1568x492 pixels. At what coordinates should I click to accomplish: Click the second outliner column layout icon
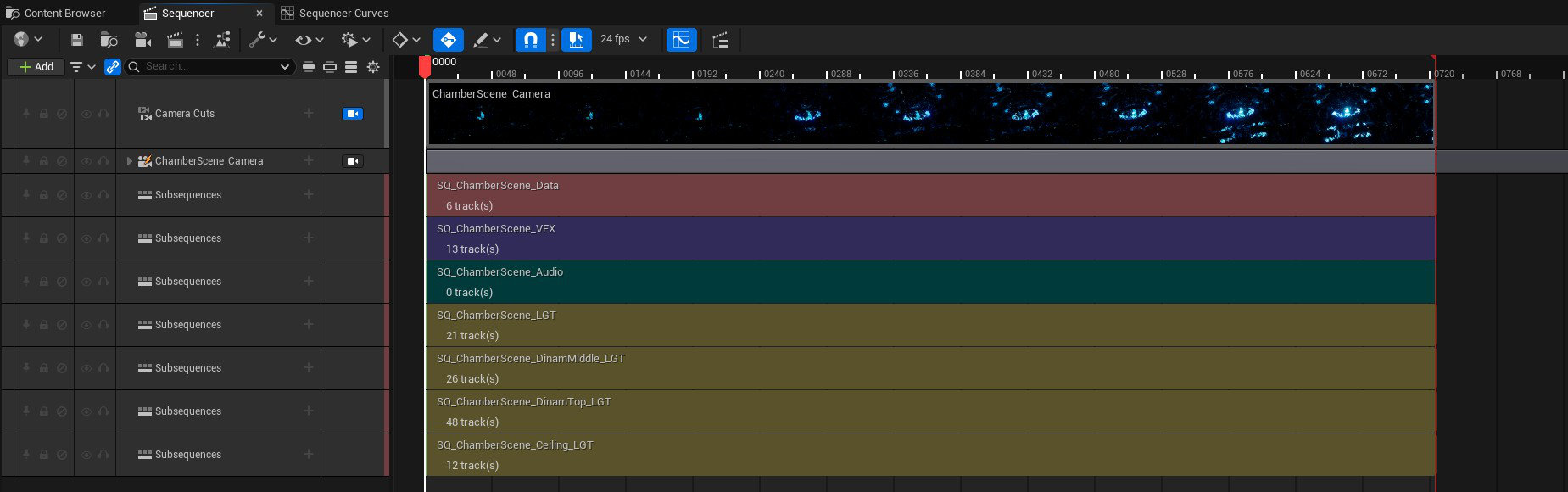tap(330, 67)
